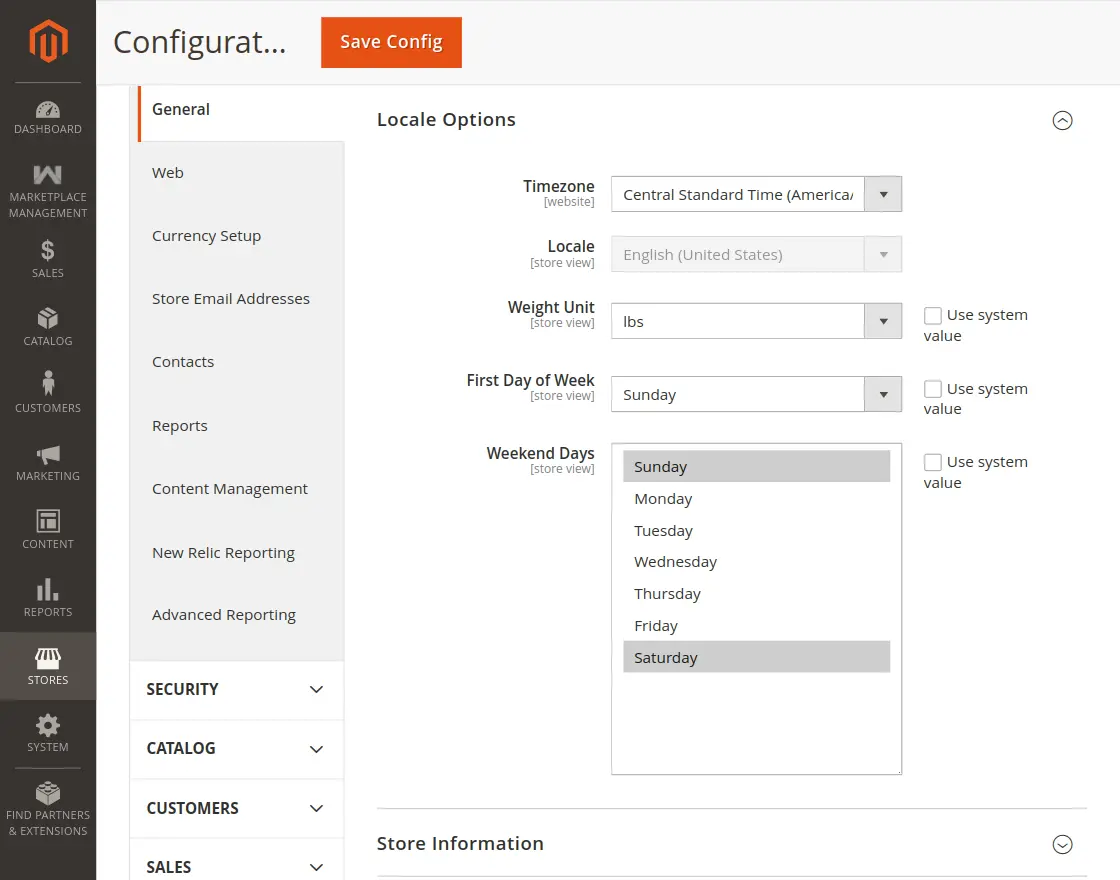The width and height of the screenshot is (1120, 880).
Task: Enable Use system value for Weekend Days
Action: 931,461
